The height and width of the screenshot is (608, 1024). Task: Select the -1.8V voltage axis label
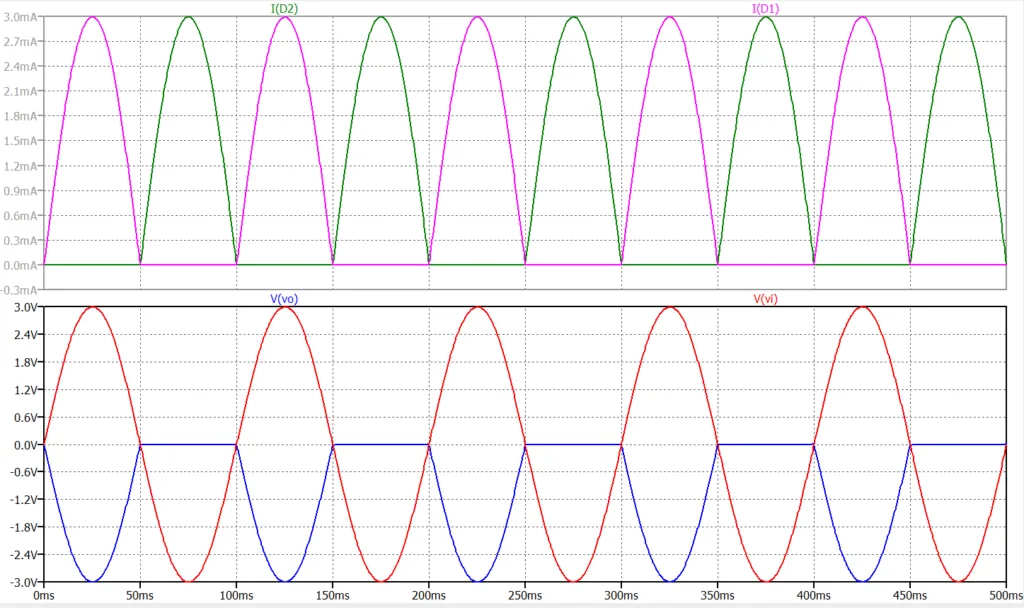[x=22, y=526]
